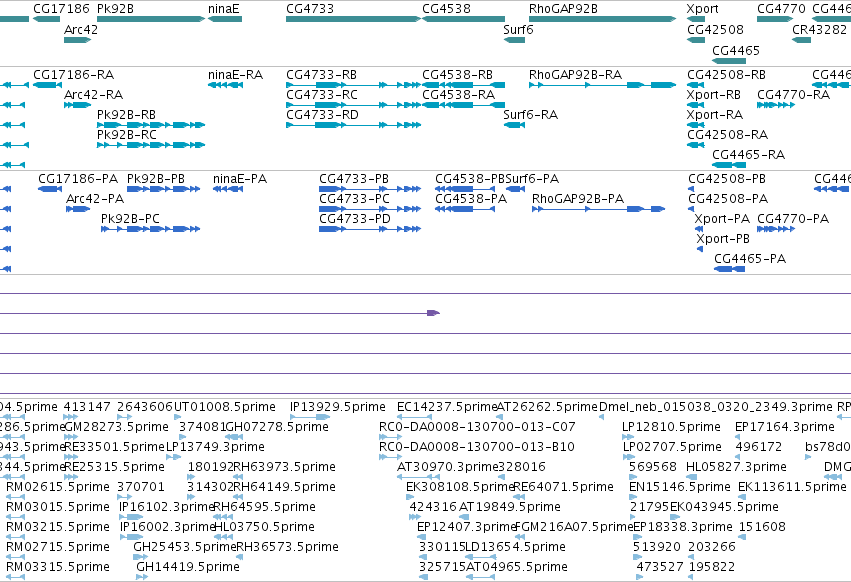Click the AT30970.3prime EST label
The width and height of the screenshot is (851, 582).
448,466
